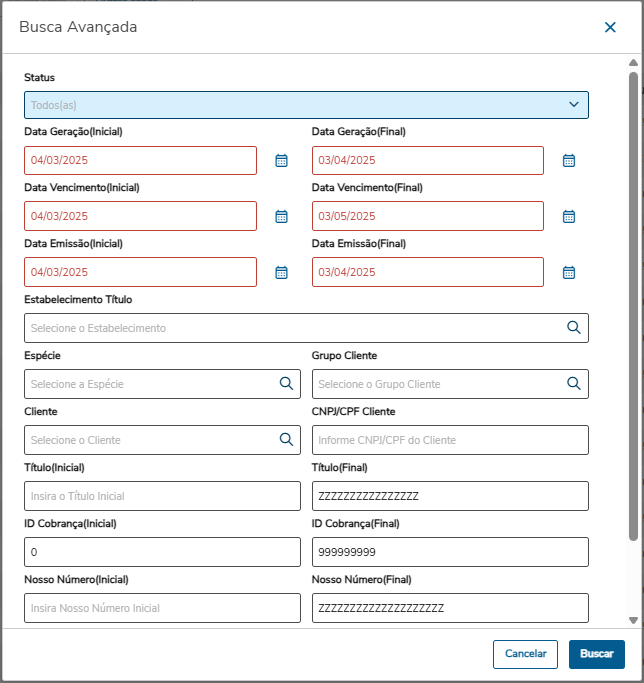Open calendar for Data Vencimento(Inicial)
This screenshot has width=644, height=683.
click(281, 216)
